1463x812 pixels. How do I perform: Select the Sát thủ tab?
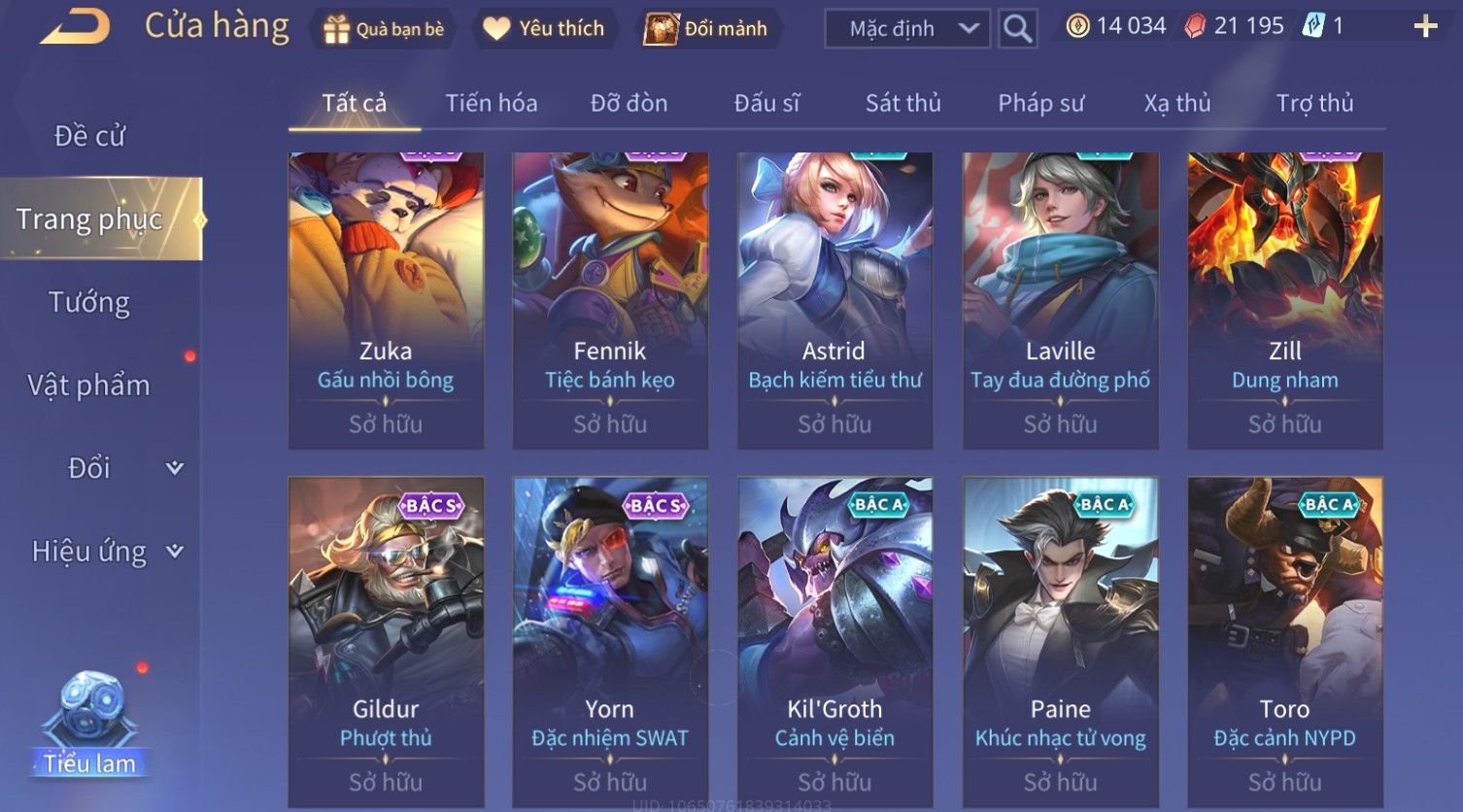(x=903, y=103)
